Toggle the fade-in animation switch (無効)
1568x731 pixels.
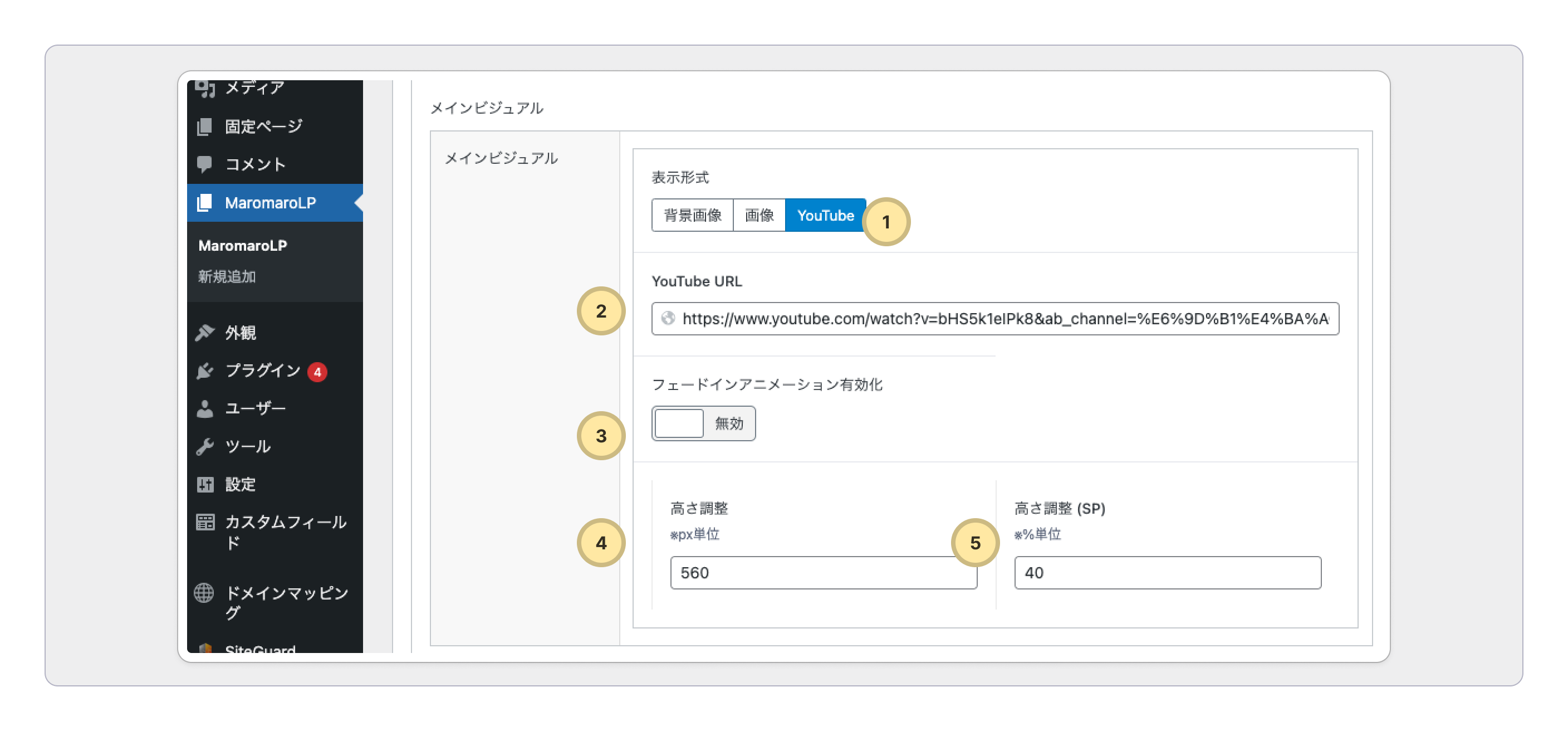(703, 423)
